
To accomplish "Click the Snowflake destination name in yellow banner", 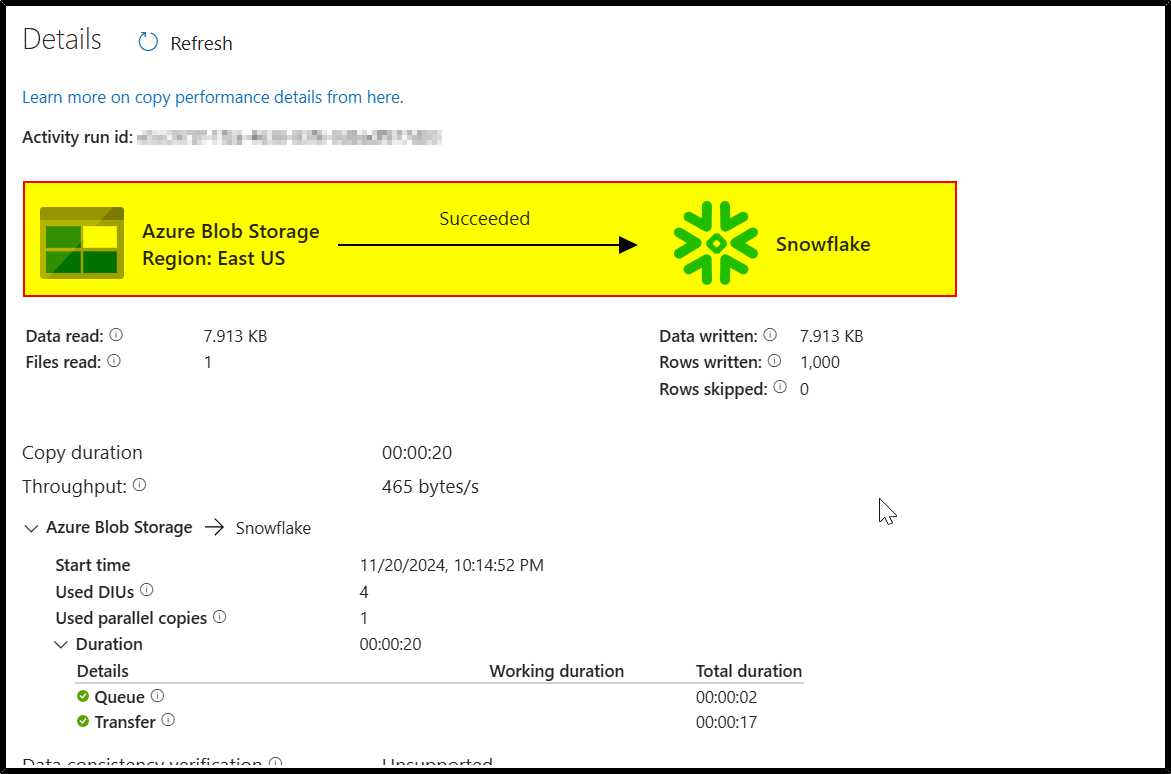I will [x=823, y=244].
